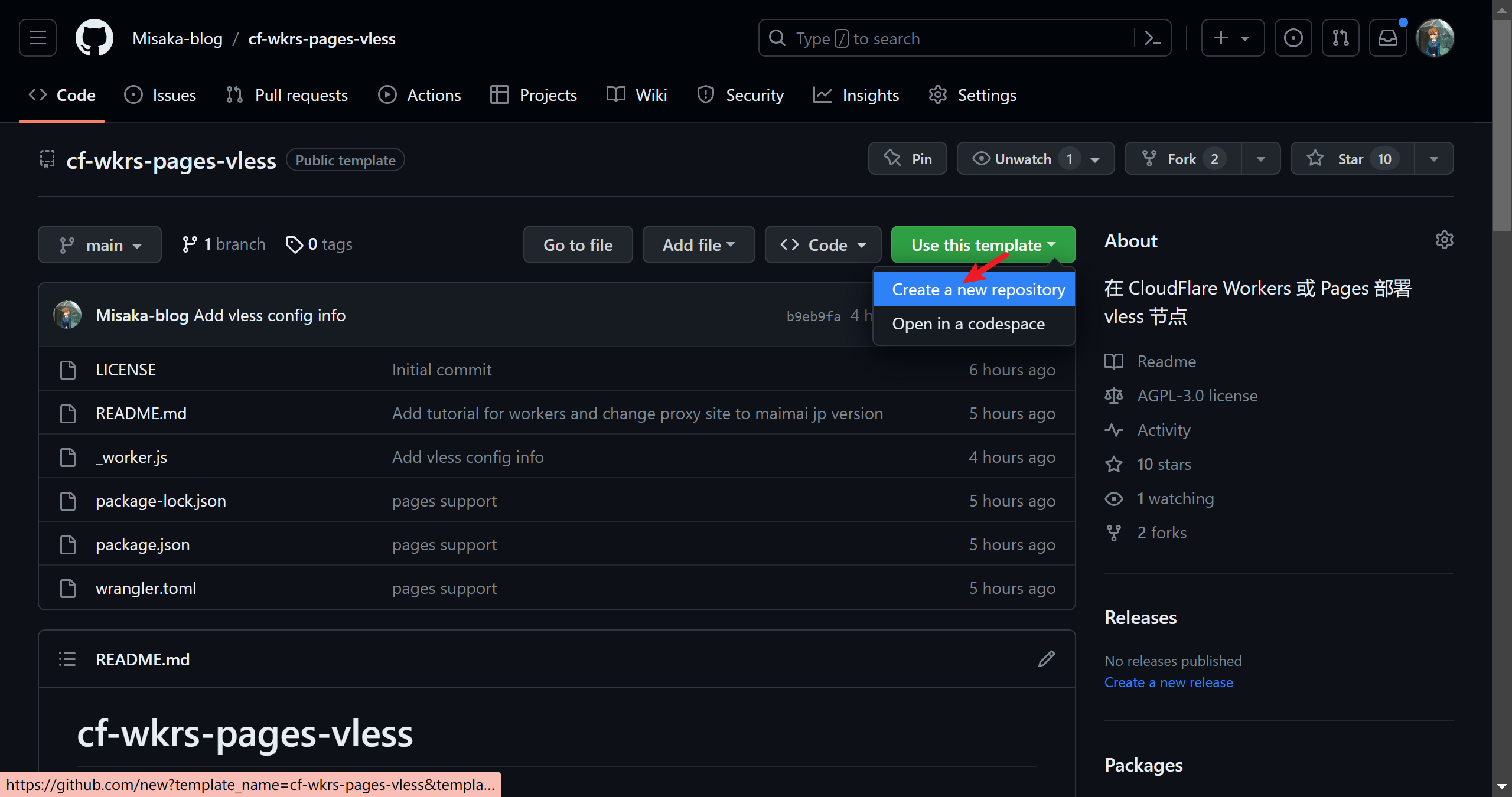Image resolution: width=1512 pixels, height=797 pixels.
Task: Open the Add file dropdown
Action: pos(698,244)
